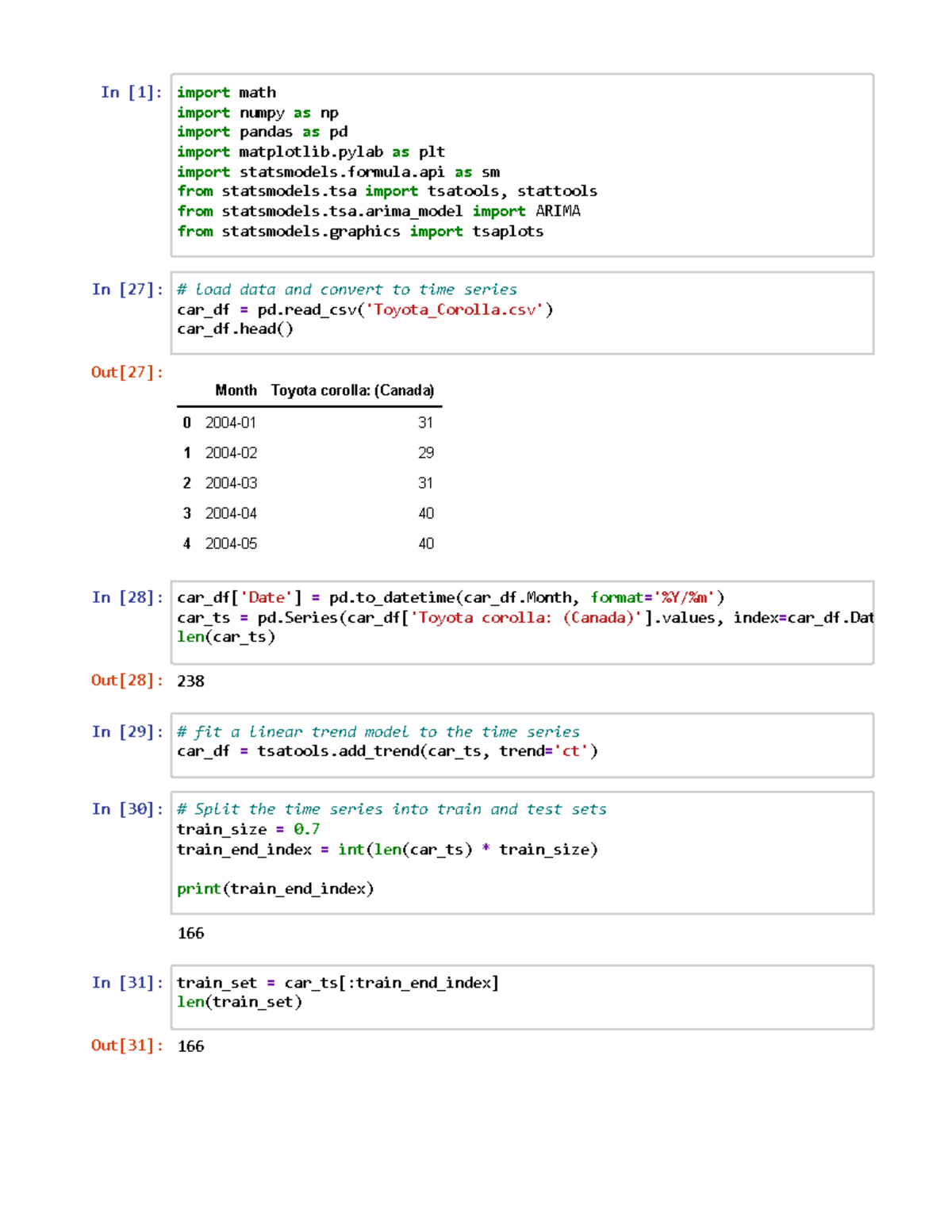Select the Toyota corolla: (Canada) column header
Image resolution: width=952 pixels, height=1232 pixels.
point(352,390)
